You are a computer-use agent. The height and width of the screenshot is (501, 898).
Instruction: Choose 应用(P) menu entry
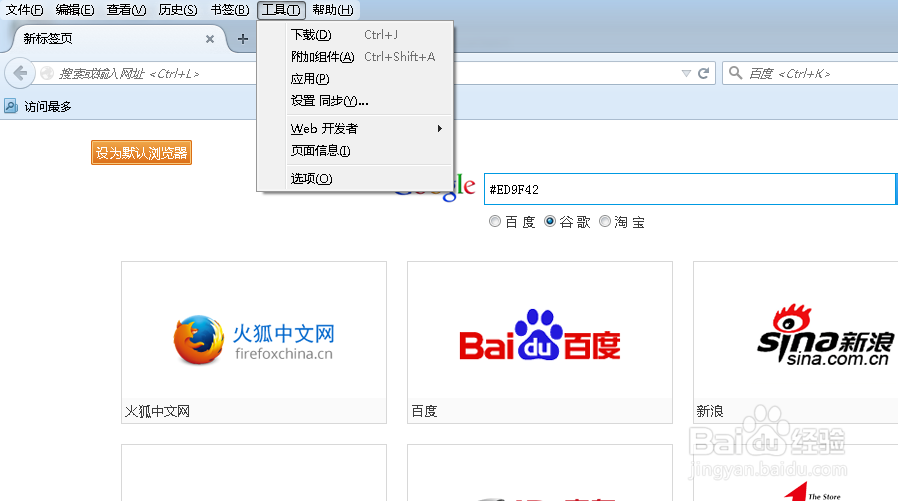(355, 79)
